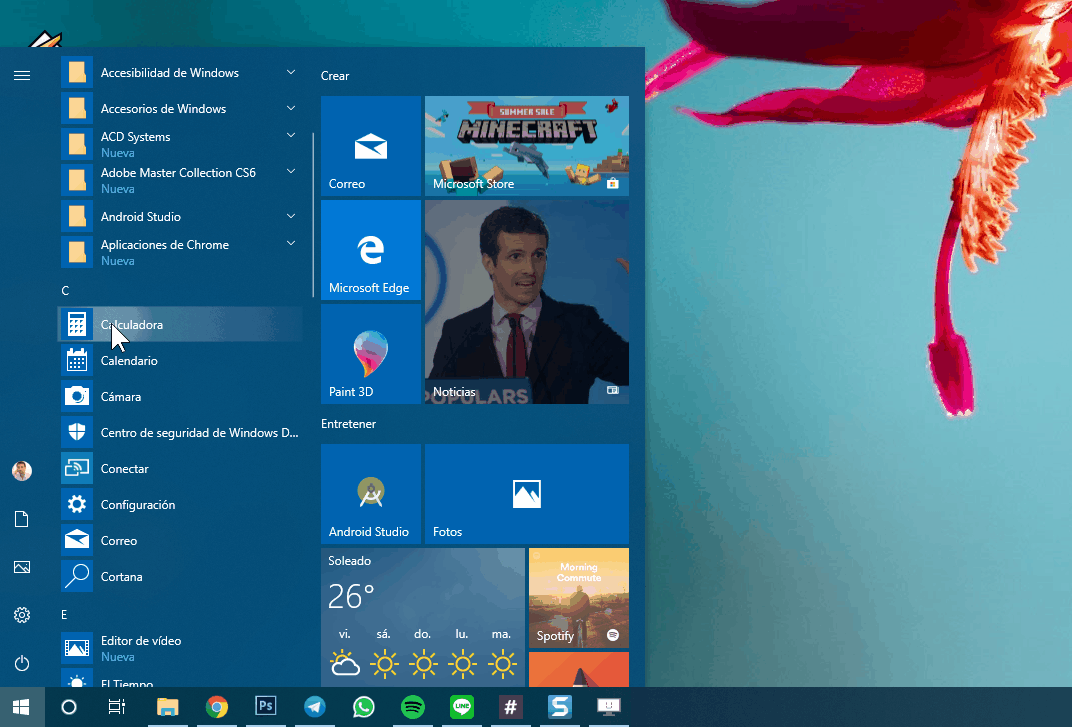Expand the Accesorios de Windows folder
The width and height of the screenshot is (1072, 727).
click(x=180, y=108)
